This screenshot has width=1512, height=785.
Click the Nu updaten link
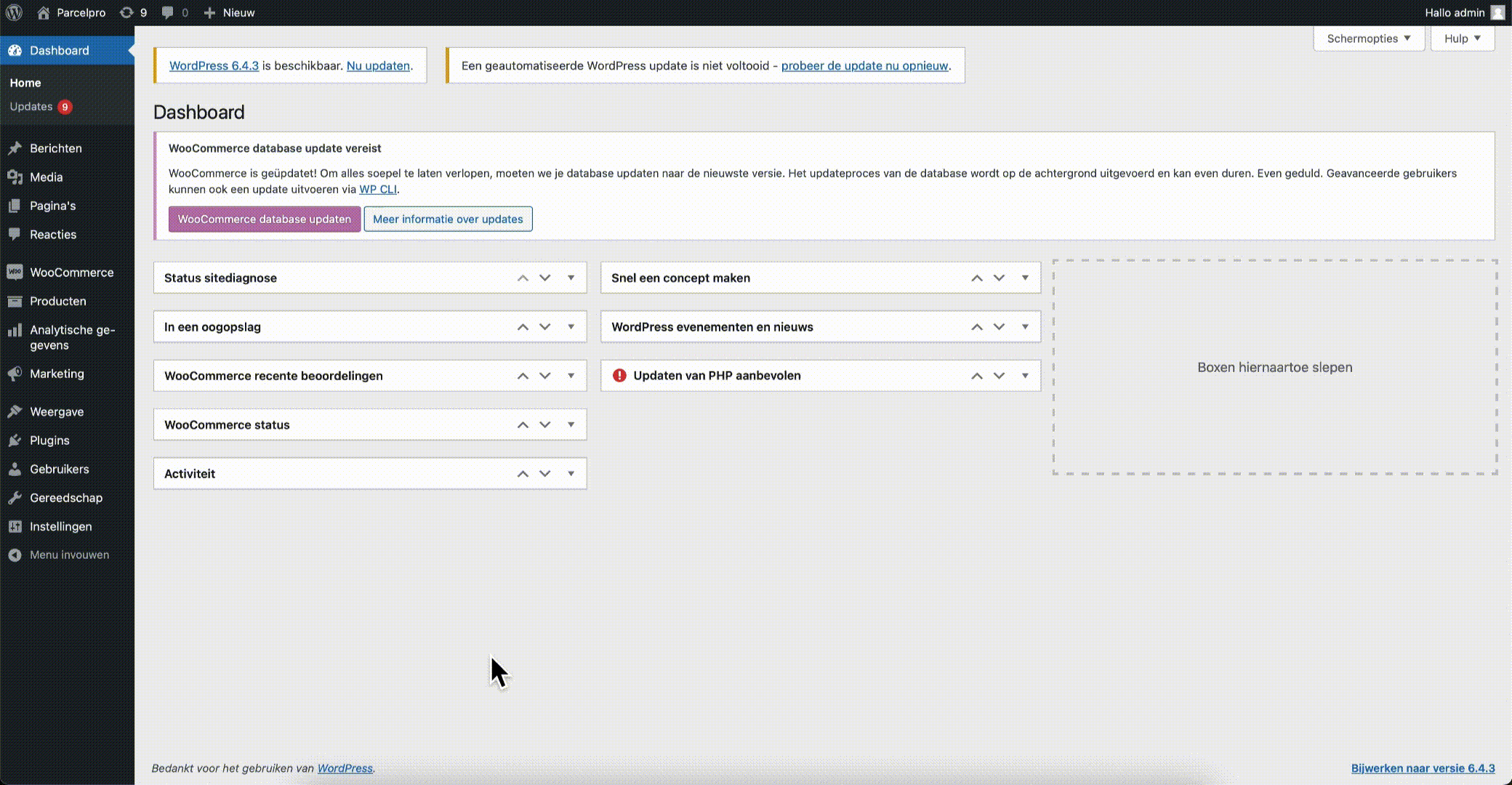coord(378,65)
